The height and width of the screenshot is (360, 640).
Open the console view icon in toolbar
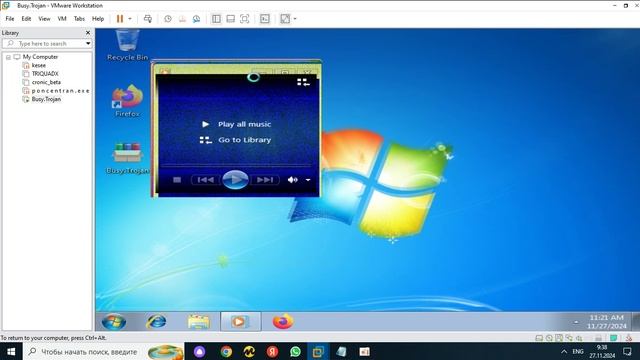point(264,19)
